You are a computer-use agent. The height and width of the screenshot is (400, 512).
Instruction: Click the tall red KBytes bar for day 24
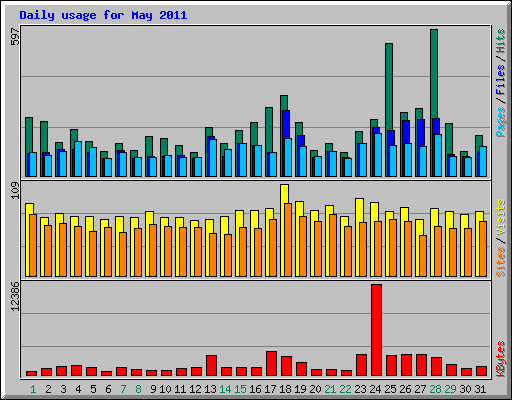(x=377, y=330)
